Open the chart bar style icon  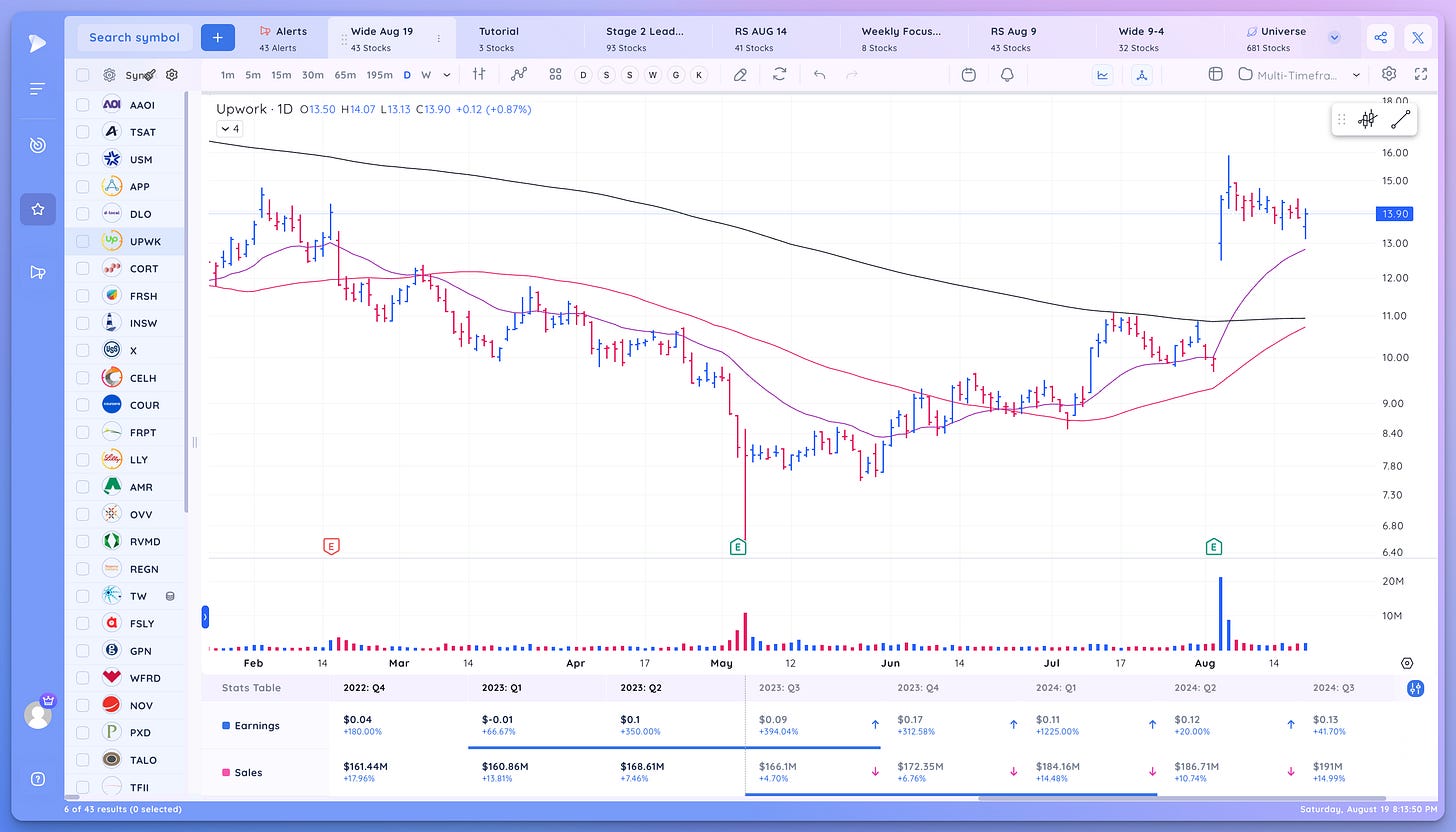point(479,74)
